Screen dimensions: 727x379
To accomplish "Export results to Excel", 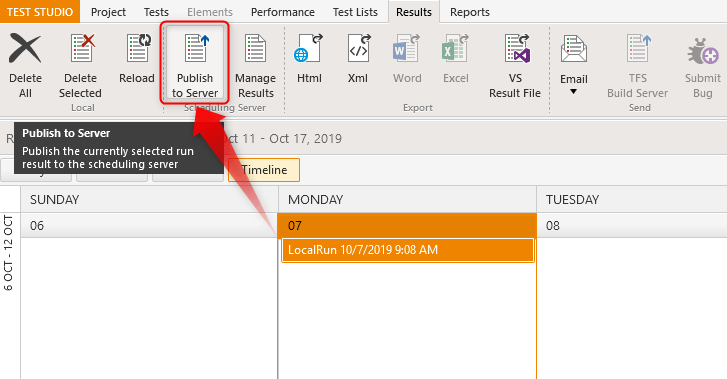I will pos(456,58).
